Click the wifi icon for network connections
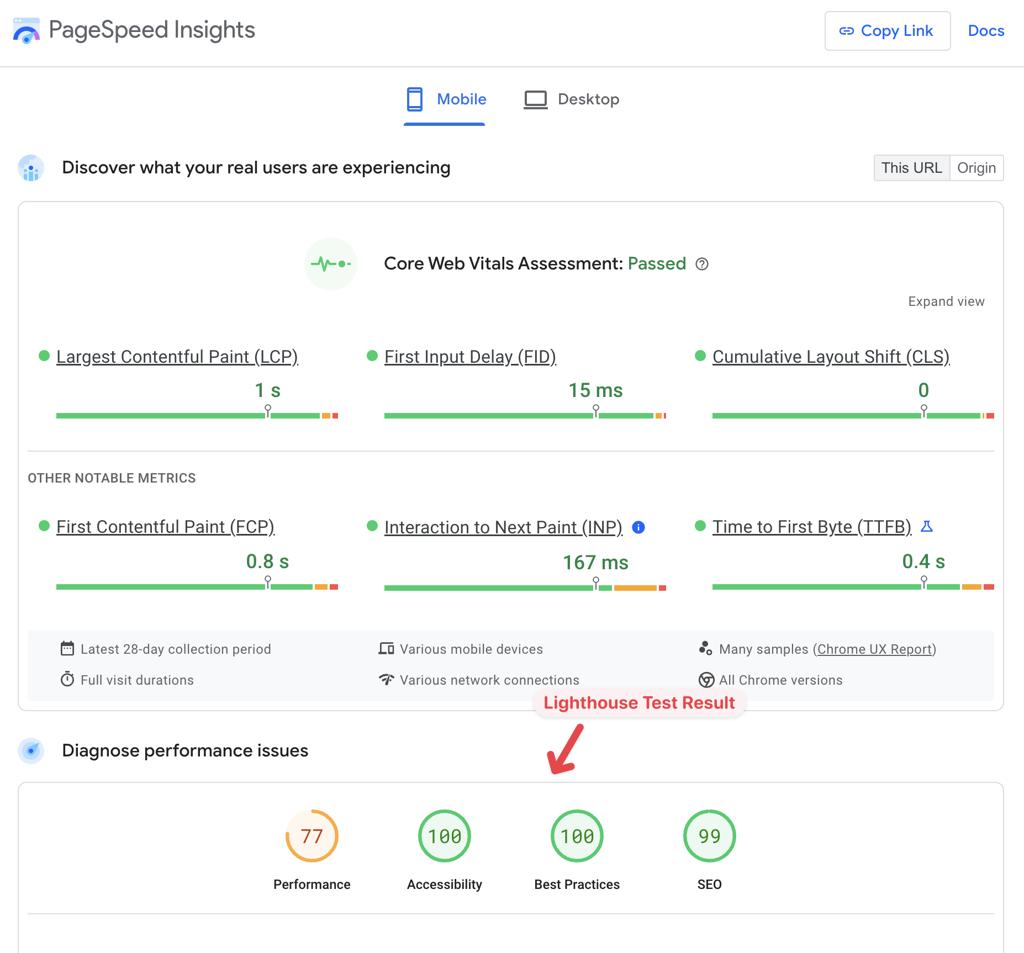 [386, 679]
